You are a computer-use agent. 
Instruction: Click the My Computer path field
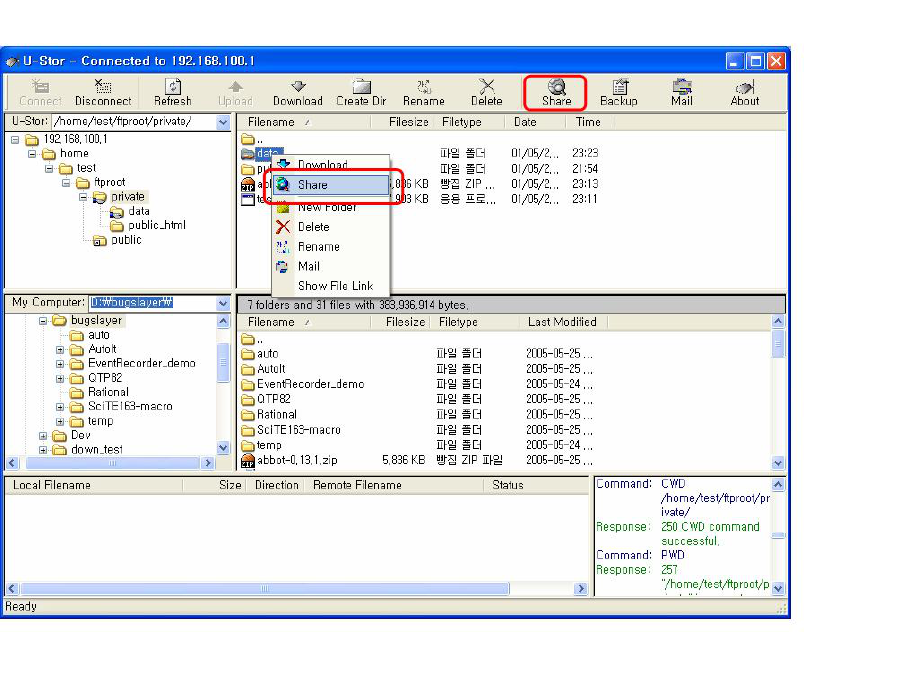click(153, 303)
